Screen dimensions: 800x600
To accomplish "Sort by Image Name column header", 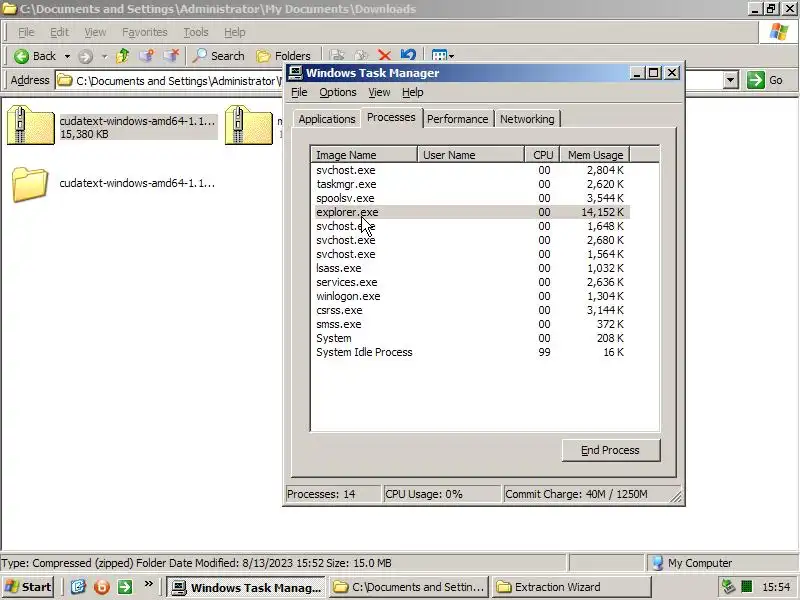I will (364, 155).
